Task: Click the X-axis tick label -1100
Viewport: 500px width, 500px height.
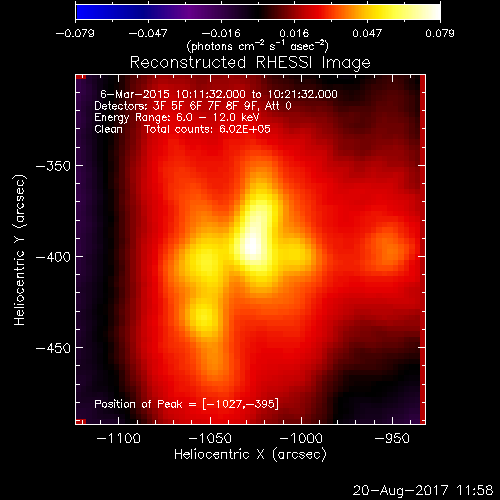Action: tap(119, 438)
